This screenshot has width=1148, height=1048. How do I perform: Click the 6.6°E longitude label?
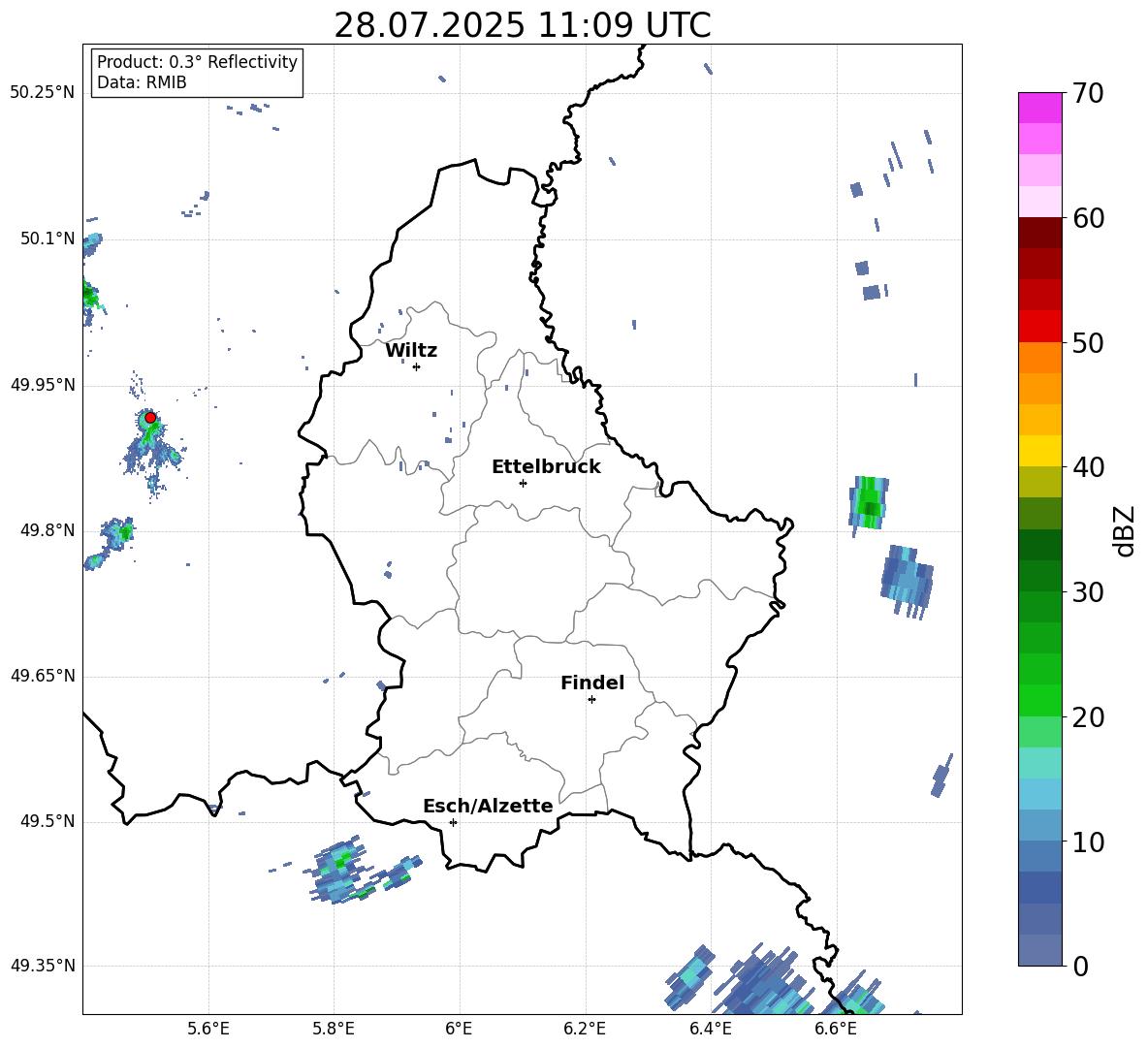click(x=836, y=1029)
